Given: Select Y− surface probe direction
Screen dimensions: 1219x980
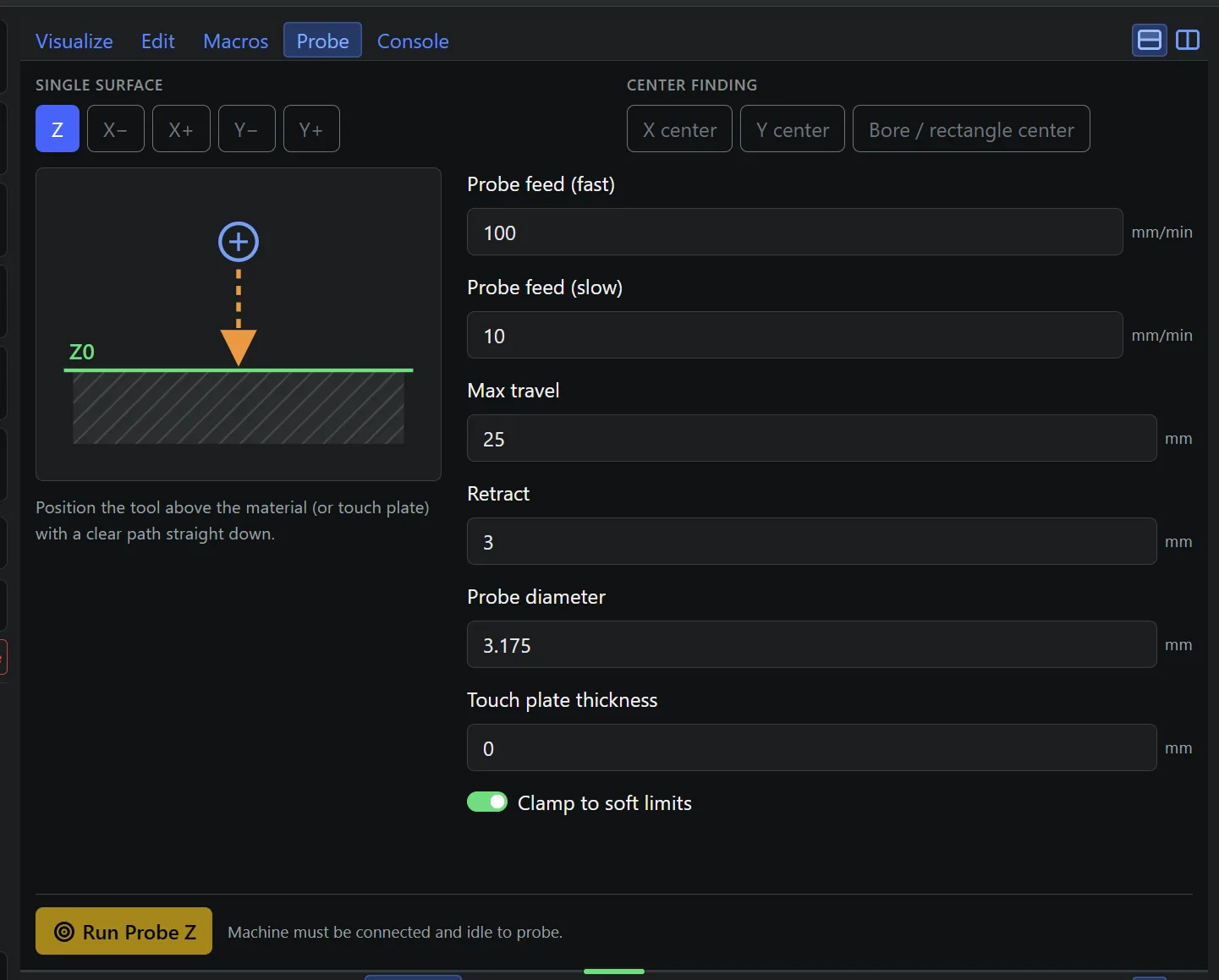Looking at the screenshot, I should coord(247,129).
